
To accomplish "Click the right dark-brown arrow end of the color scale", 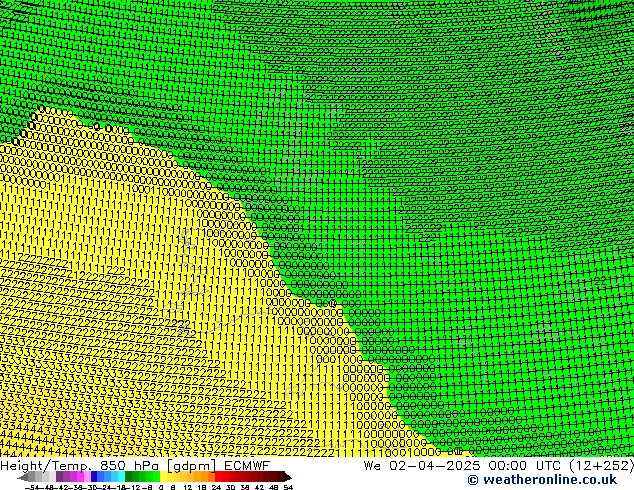I will (x=288, y=477).
